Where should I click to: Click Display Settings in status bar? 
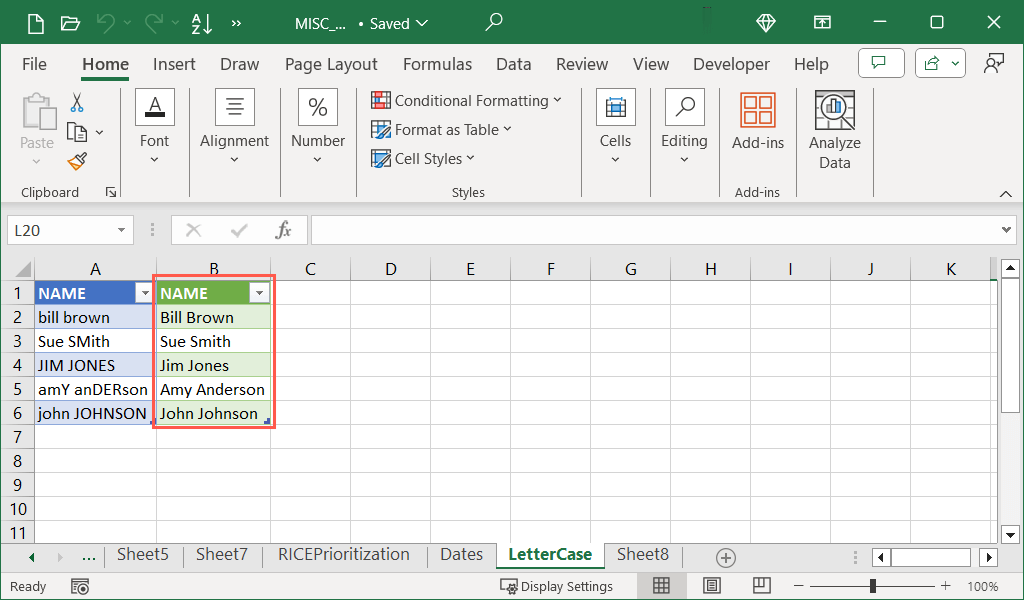pyautogui.click(x=557, y=586)
